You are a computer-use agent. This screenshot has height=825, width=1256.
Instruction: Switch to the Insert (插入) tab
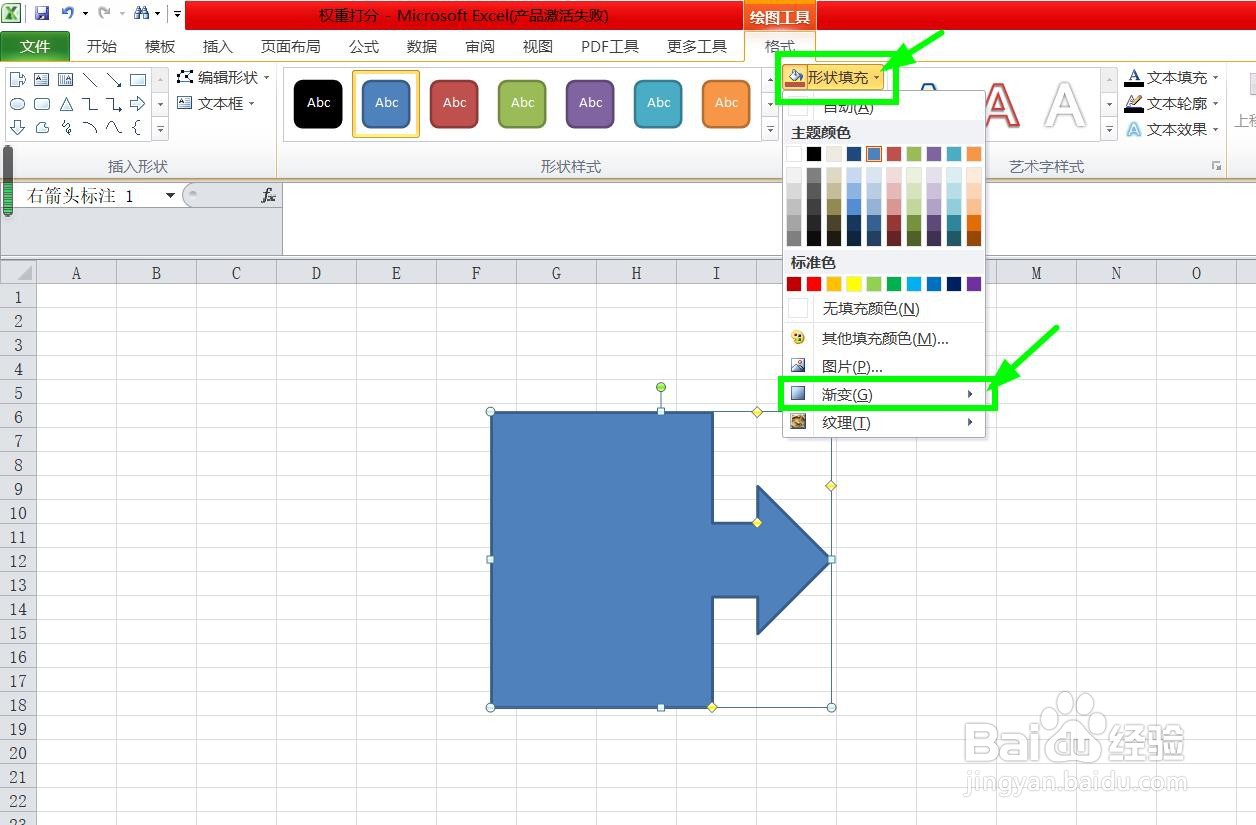tap(218, 46)
